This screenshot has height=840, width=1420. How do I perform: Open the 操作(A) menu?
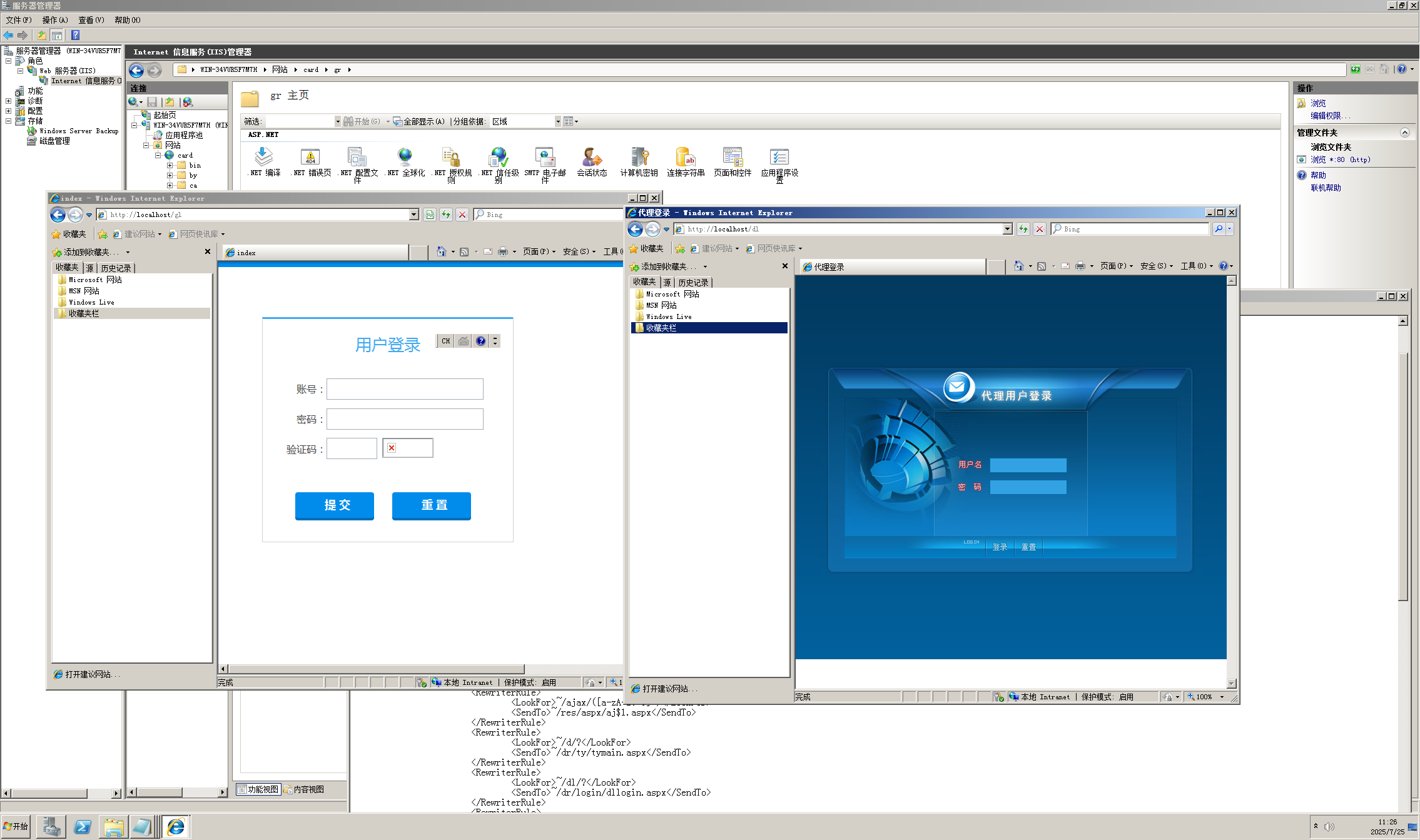click(54, 20)
